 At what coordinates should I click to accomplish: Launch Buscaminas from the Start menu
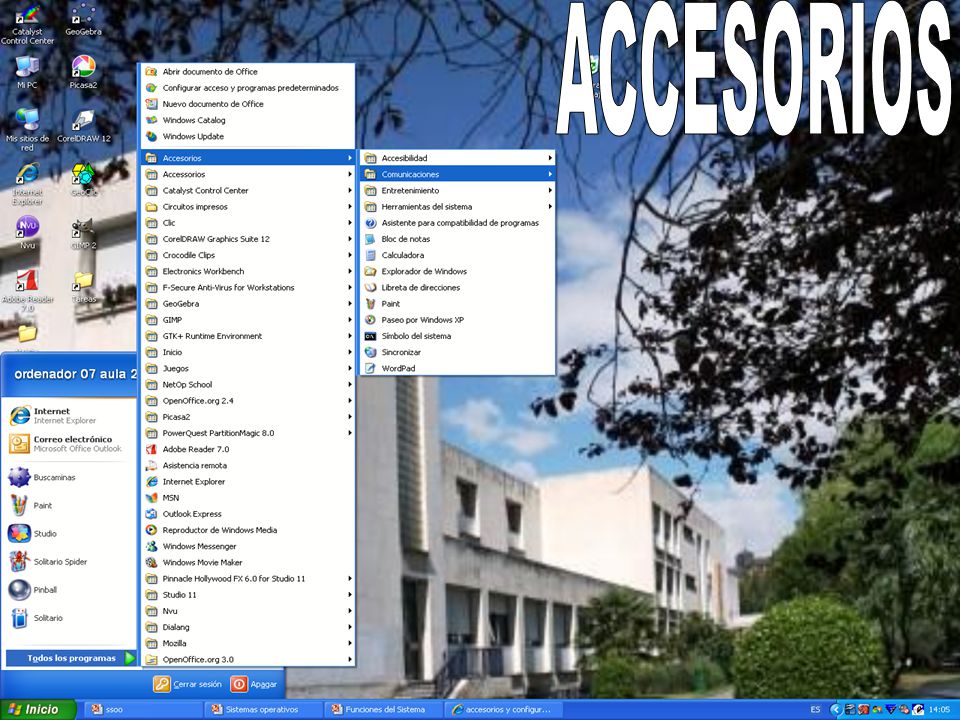pos(69,477)
